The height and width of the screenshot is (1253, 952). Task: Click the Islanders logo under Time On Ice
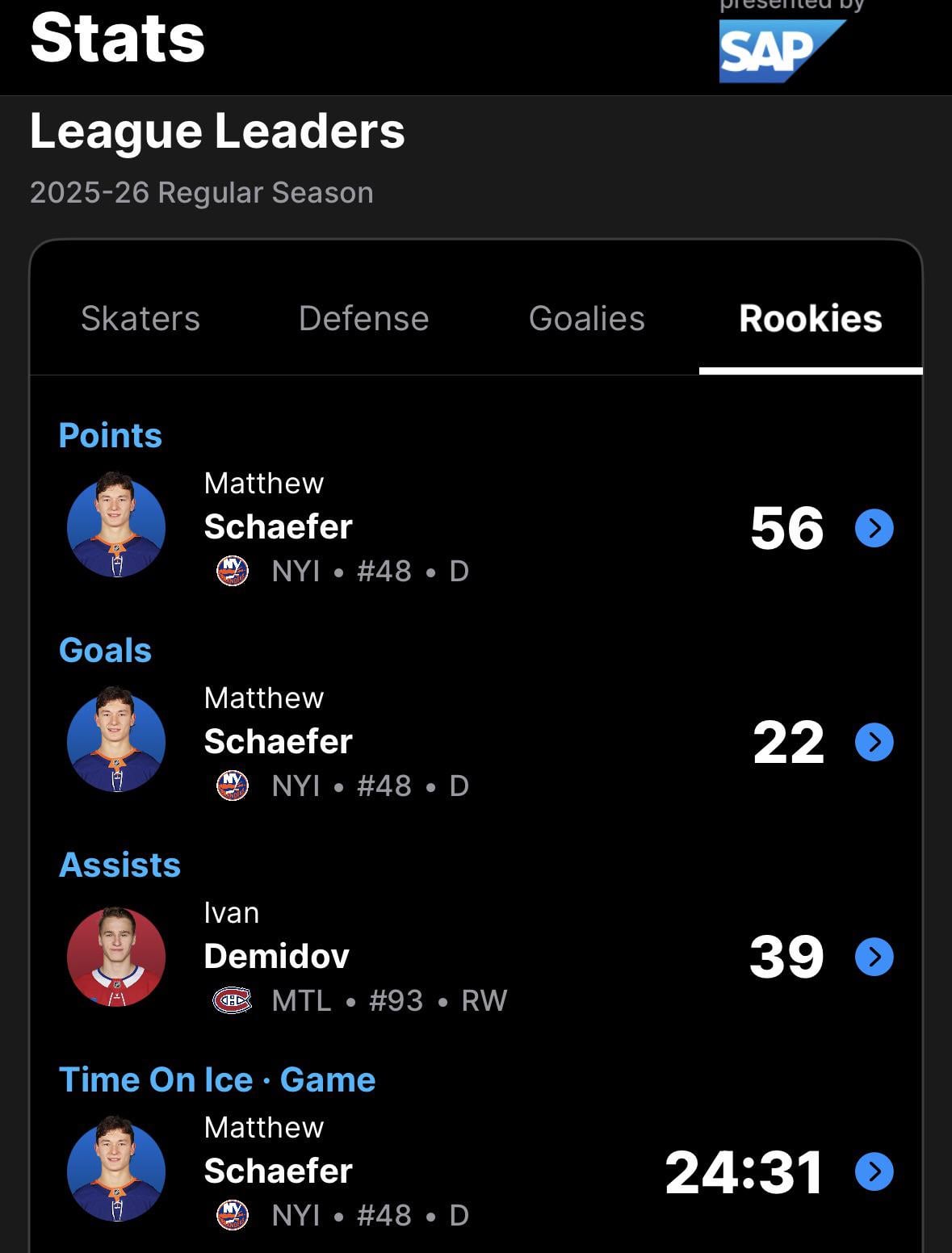(x=233, y=1215)
